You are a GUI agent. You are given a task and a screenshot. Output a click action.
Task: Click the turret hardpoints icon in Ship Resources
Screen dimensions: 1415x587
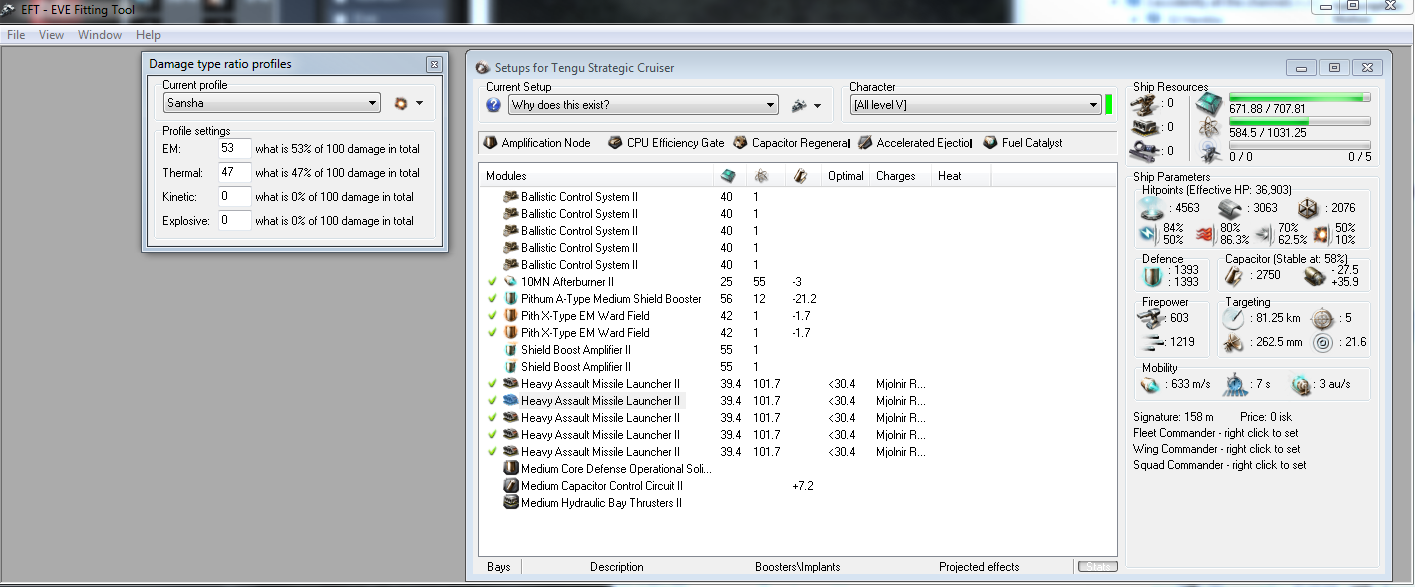[1145, 103]
